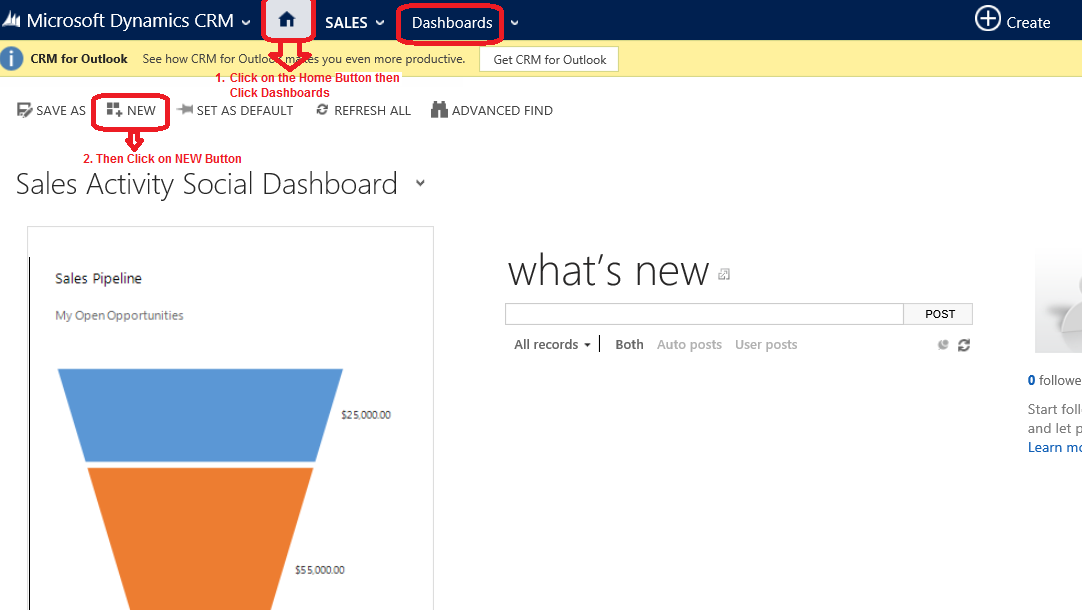Click the user profile picture thumbnail

[x=1059, y=302]
